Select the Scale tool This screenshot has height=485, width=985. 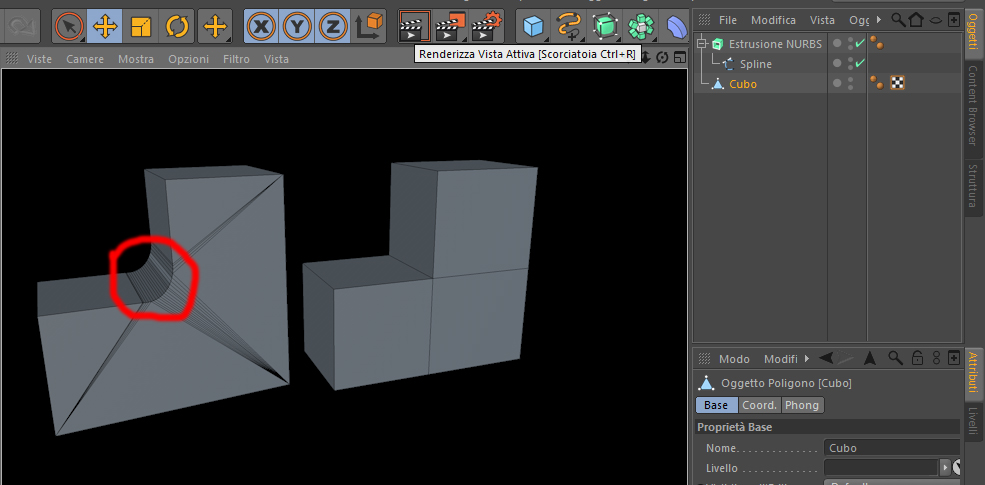click(x=141, y=26)
